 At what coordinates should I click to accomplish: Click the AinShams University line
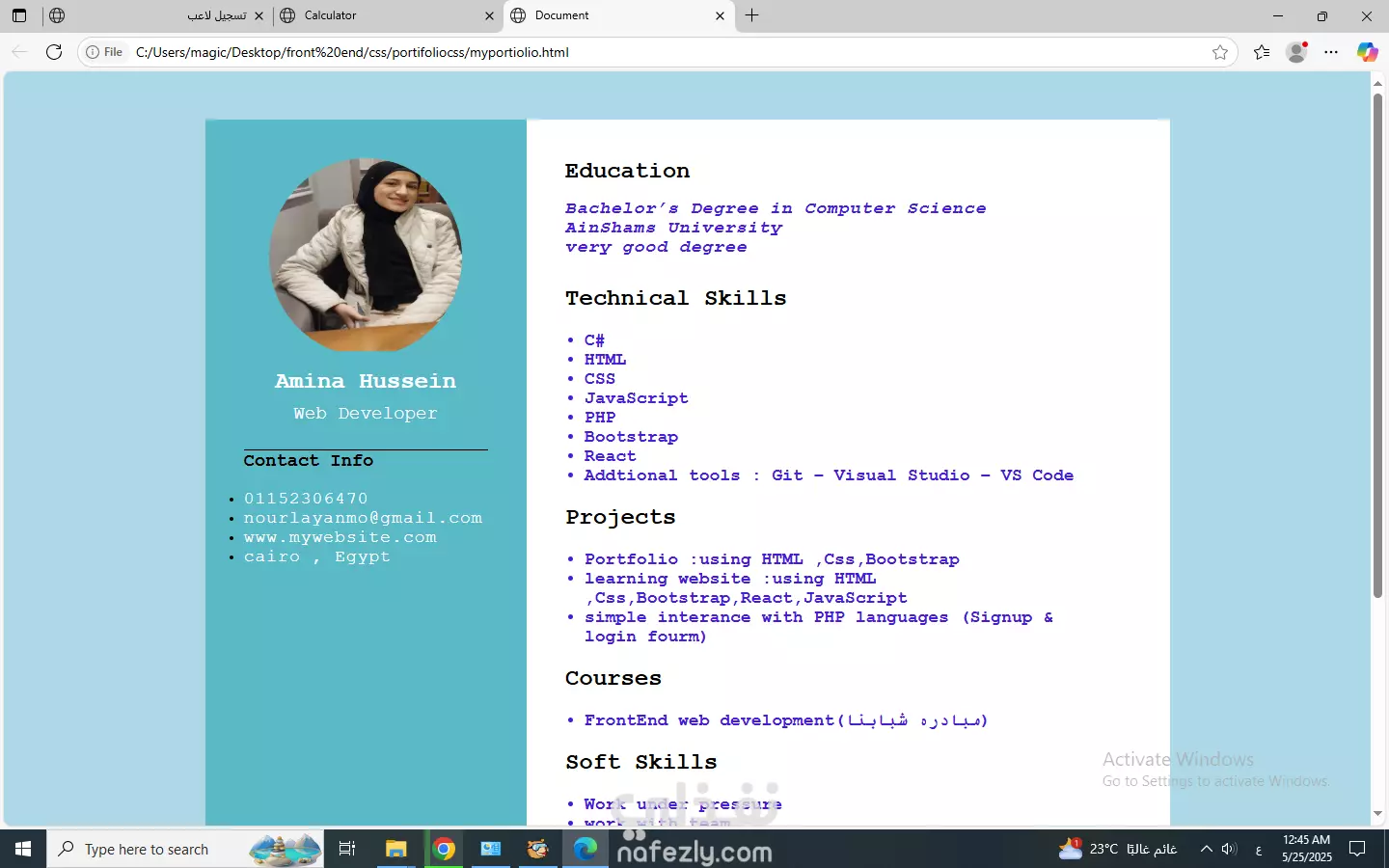click(674, 228)
